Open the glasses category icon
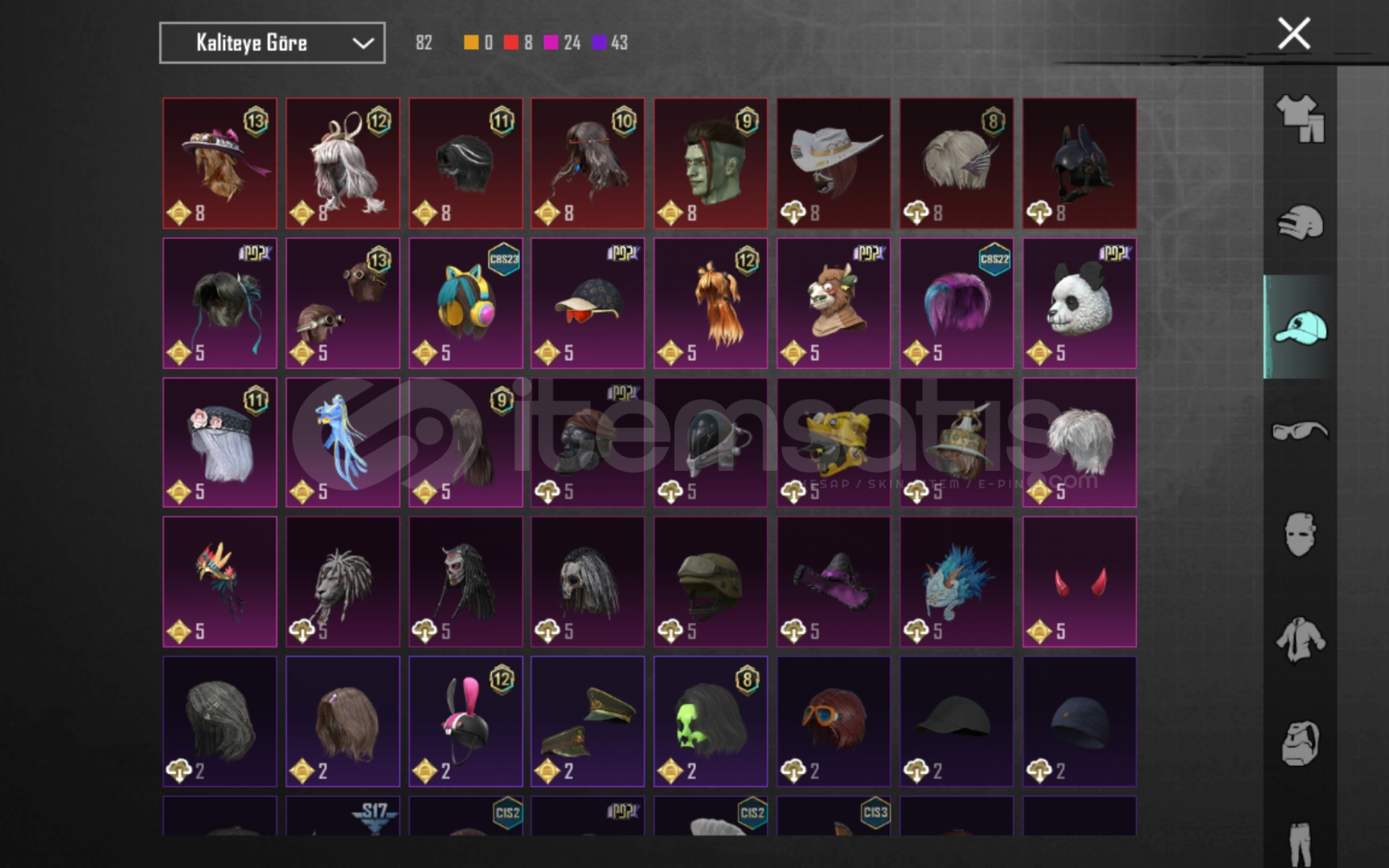 [1300, 431]
